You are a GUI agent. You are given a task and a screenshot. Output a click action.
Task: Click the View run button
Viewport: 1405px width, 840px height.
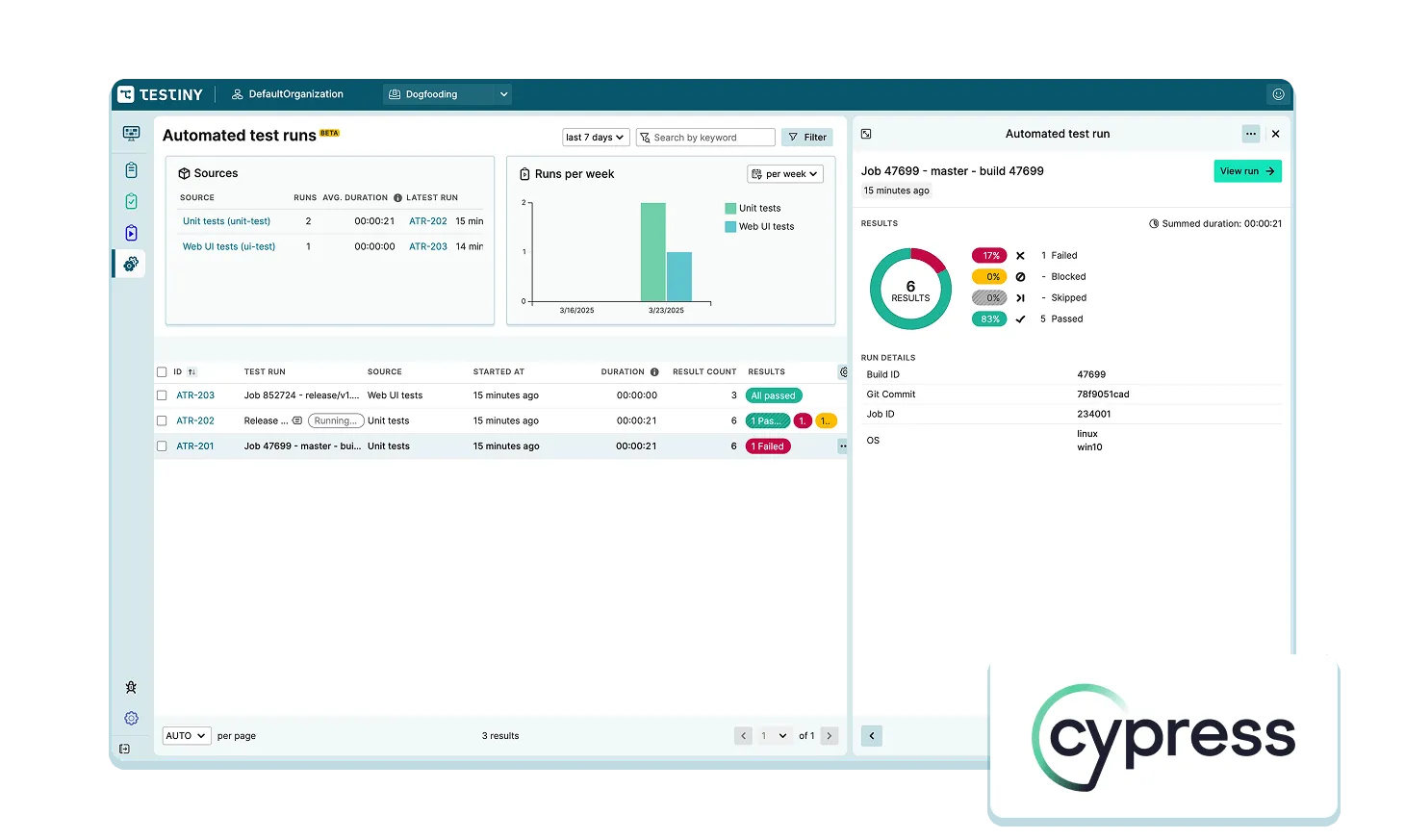1246,171
